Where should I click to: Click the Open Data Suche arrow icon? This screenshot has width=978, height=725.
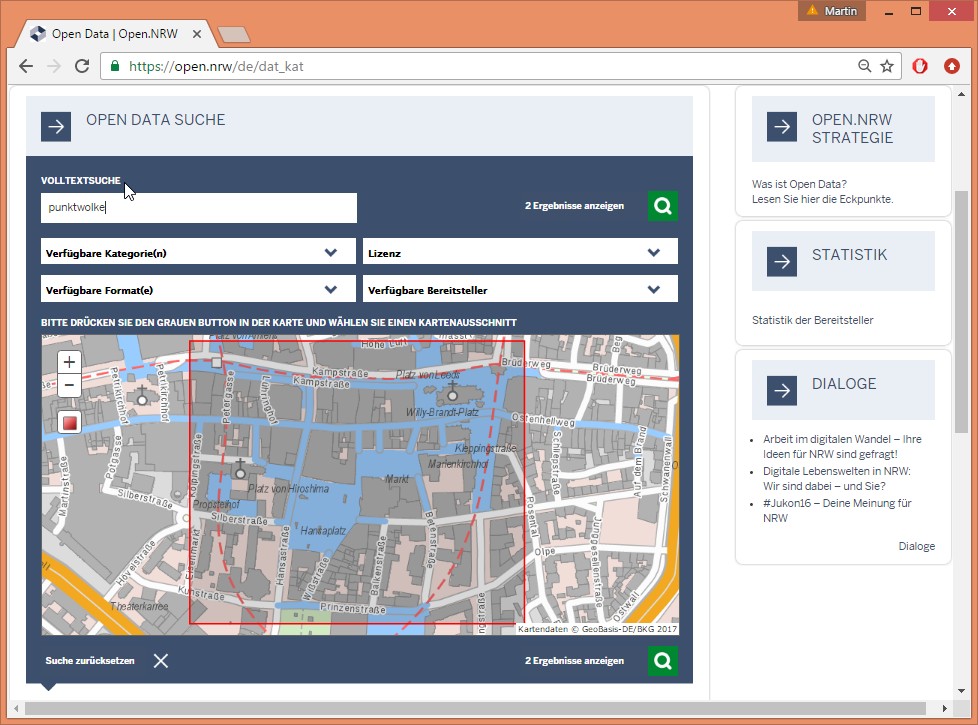pos(56,127)
